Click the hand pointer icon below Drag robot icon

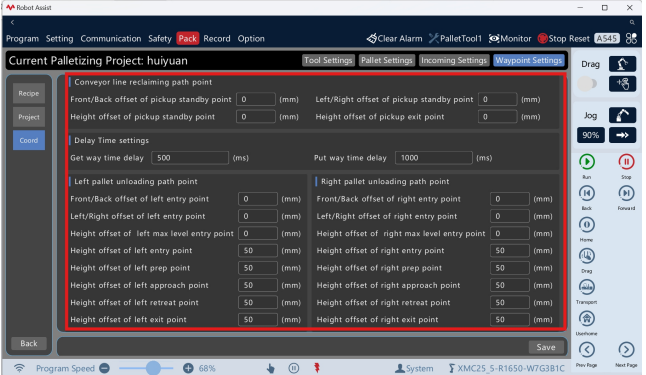click(622, 84)
